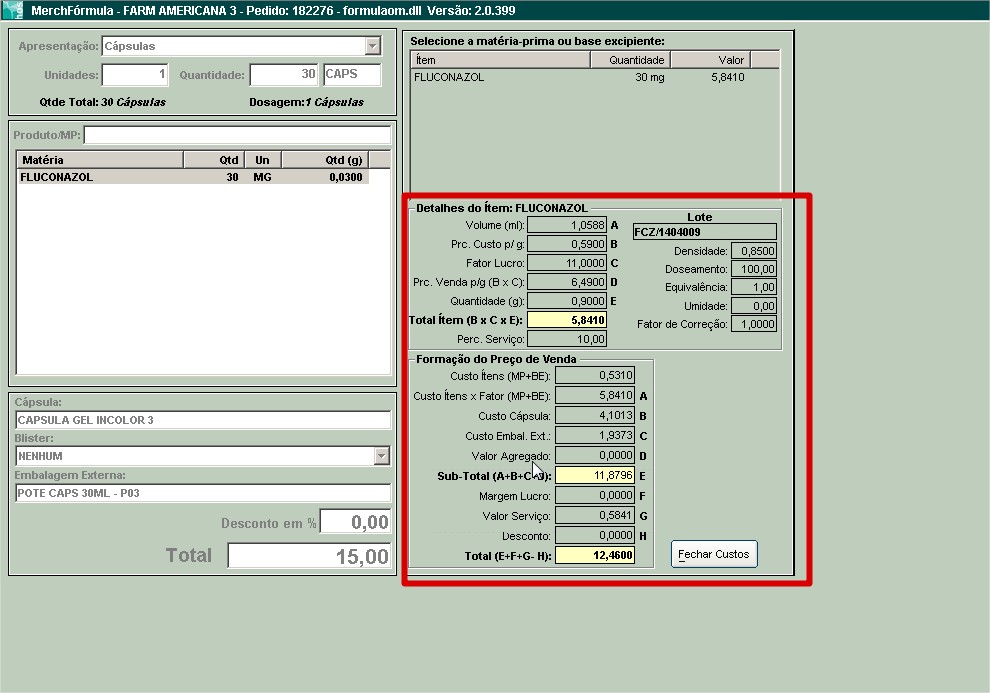Click the Matéria column header
Image resolution: width=990 pixels, height=693 pixels.
[100, 160]
